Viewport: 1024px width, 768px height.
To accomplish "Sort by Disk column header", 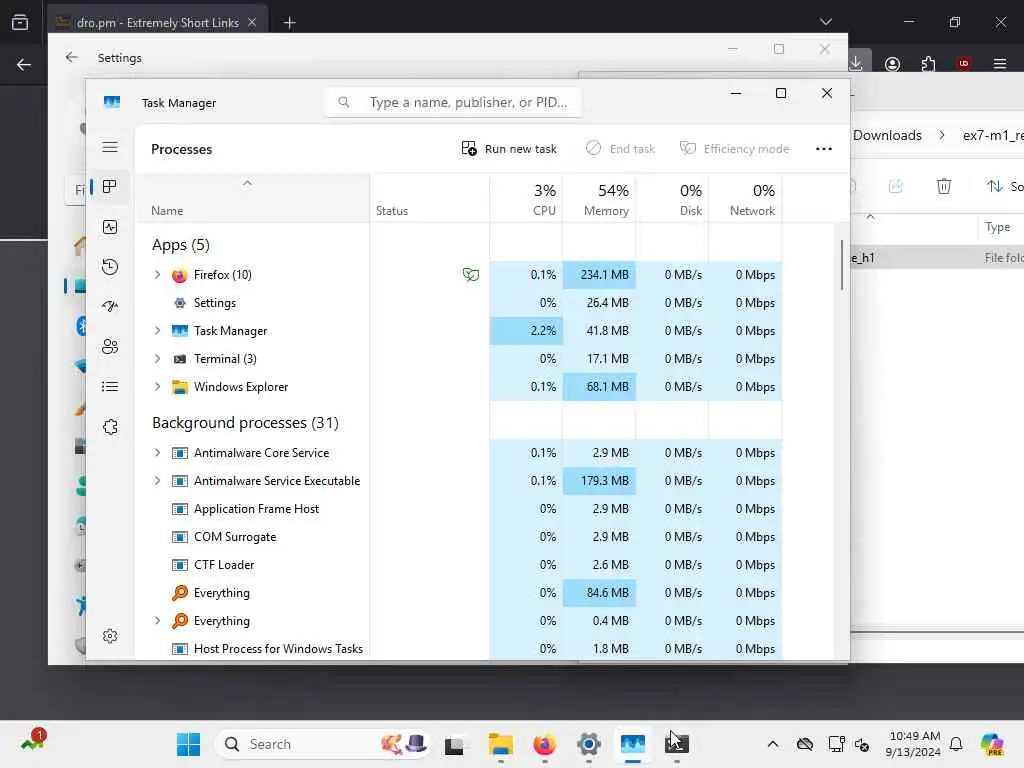I will (x=672, y=199).
